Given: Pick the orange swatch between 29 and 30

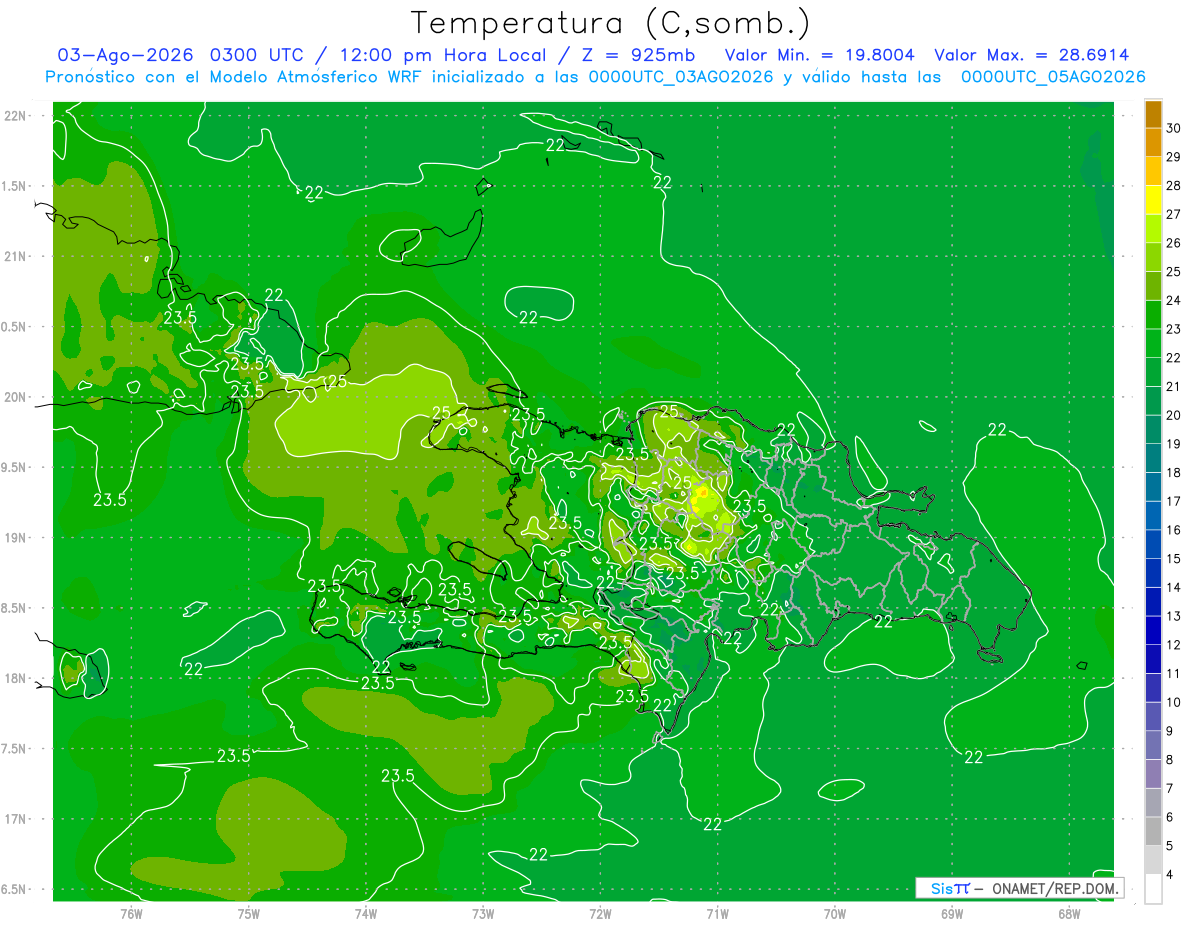Looking at the screenshot, I should pyautogui.click(x=1153, y=142).
